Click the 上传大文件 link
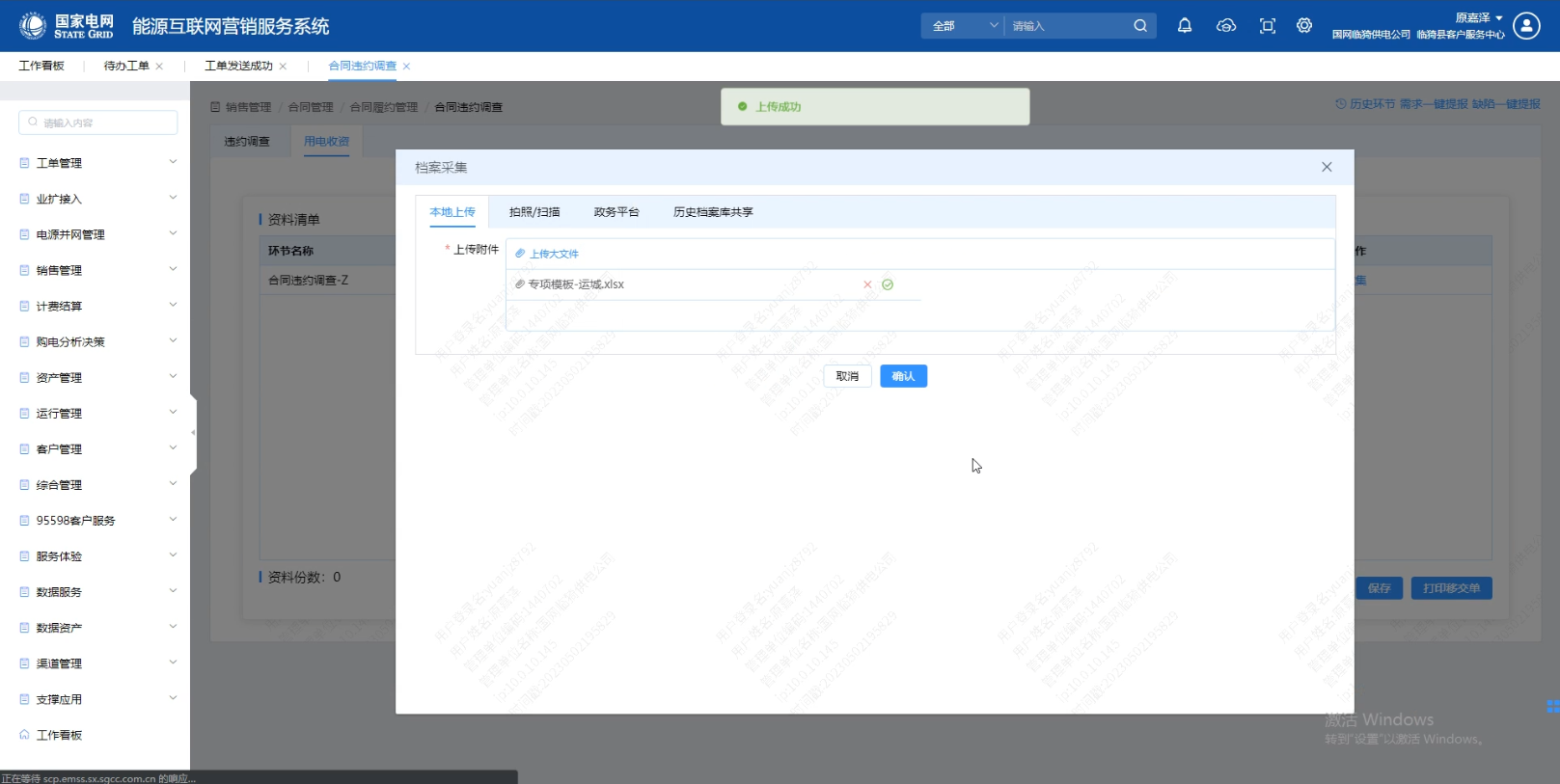Screen dimensions: 1560x784 click(x=554, y=254)
